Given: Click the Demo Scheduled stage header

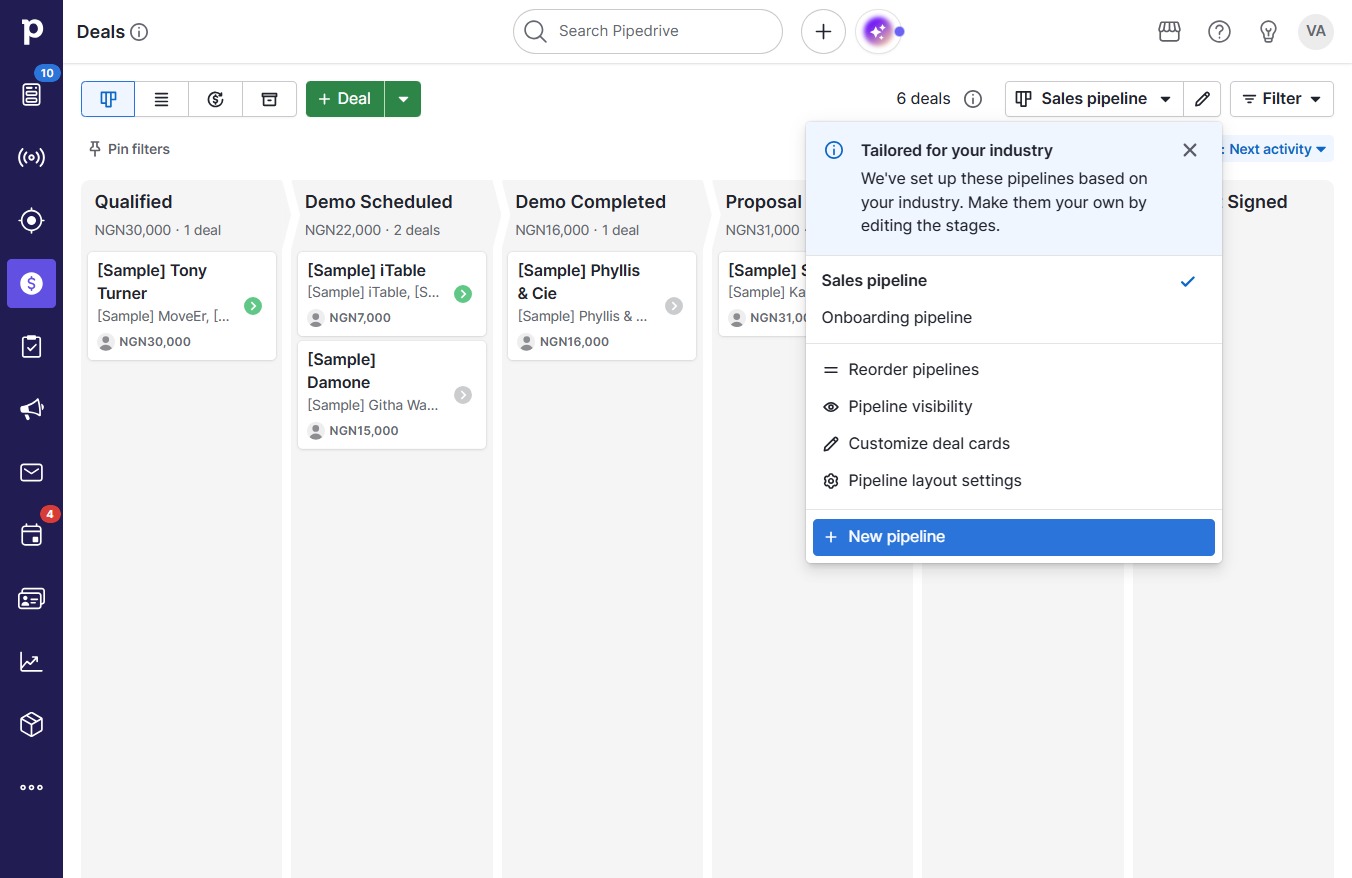Looking at the screenshot, I should pyautogui.click(x=379, y=202).
